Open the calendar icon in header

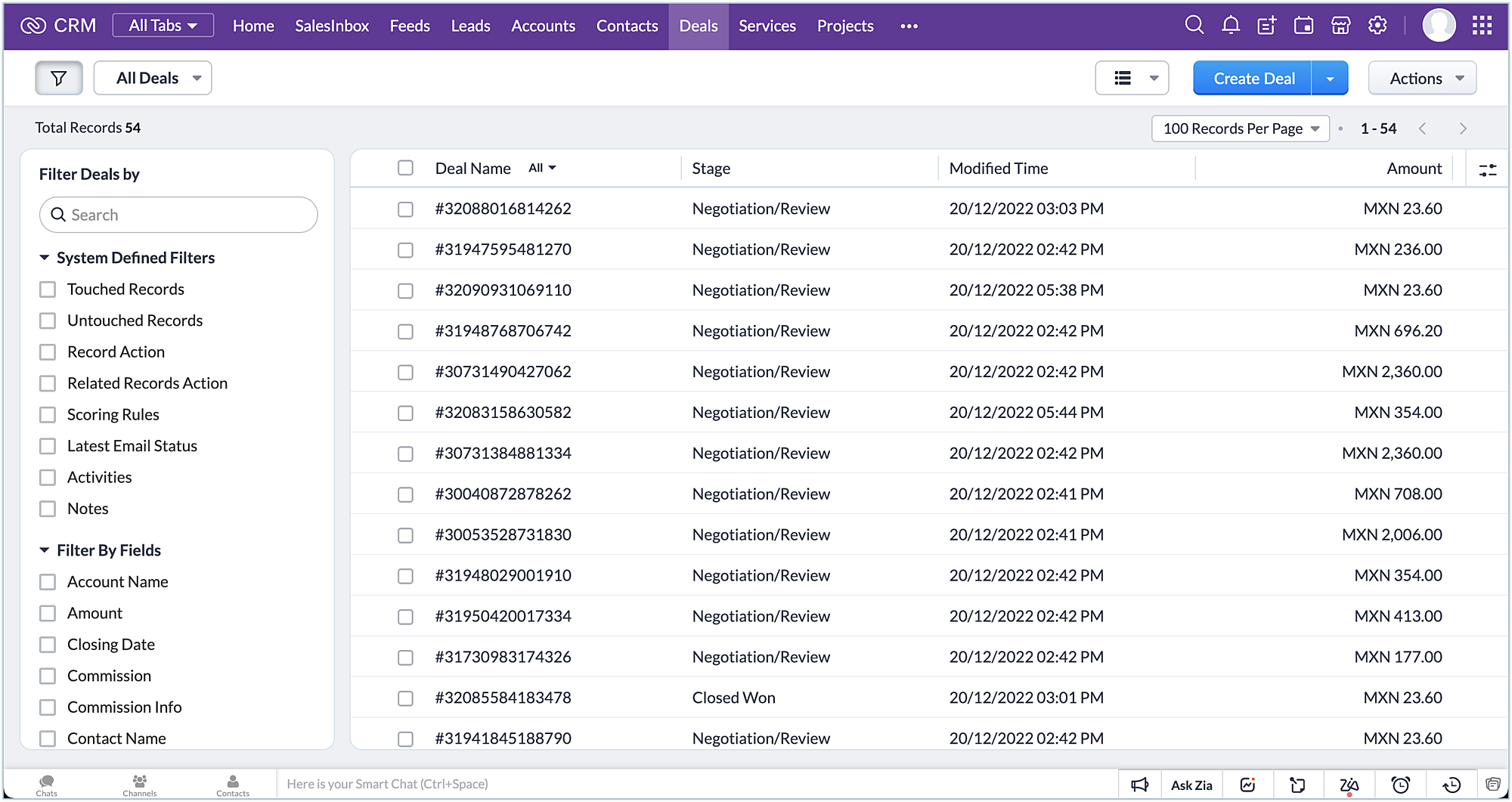pyautogui.click(x=1303, y=25)
